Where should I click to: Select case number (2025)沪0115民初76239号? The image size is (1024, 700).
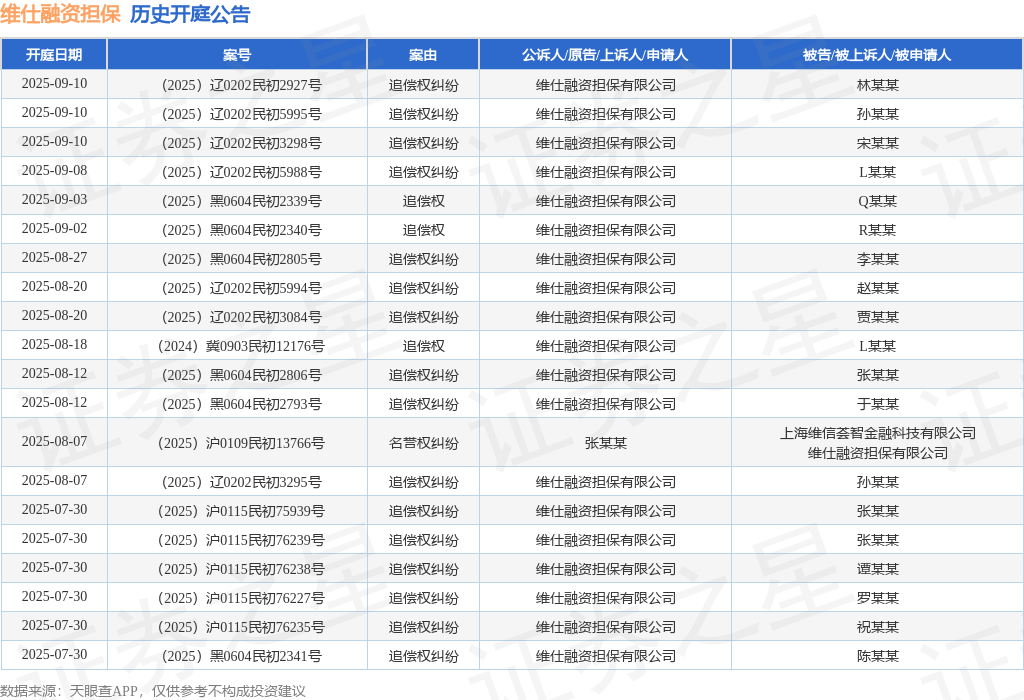[241, 540]
